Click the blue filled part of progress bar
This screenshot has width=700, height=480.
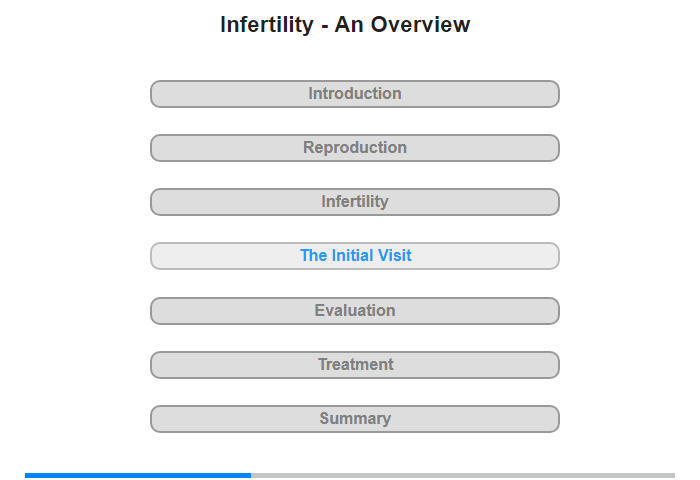click(138, 475)
